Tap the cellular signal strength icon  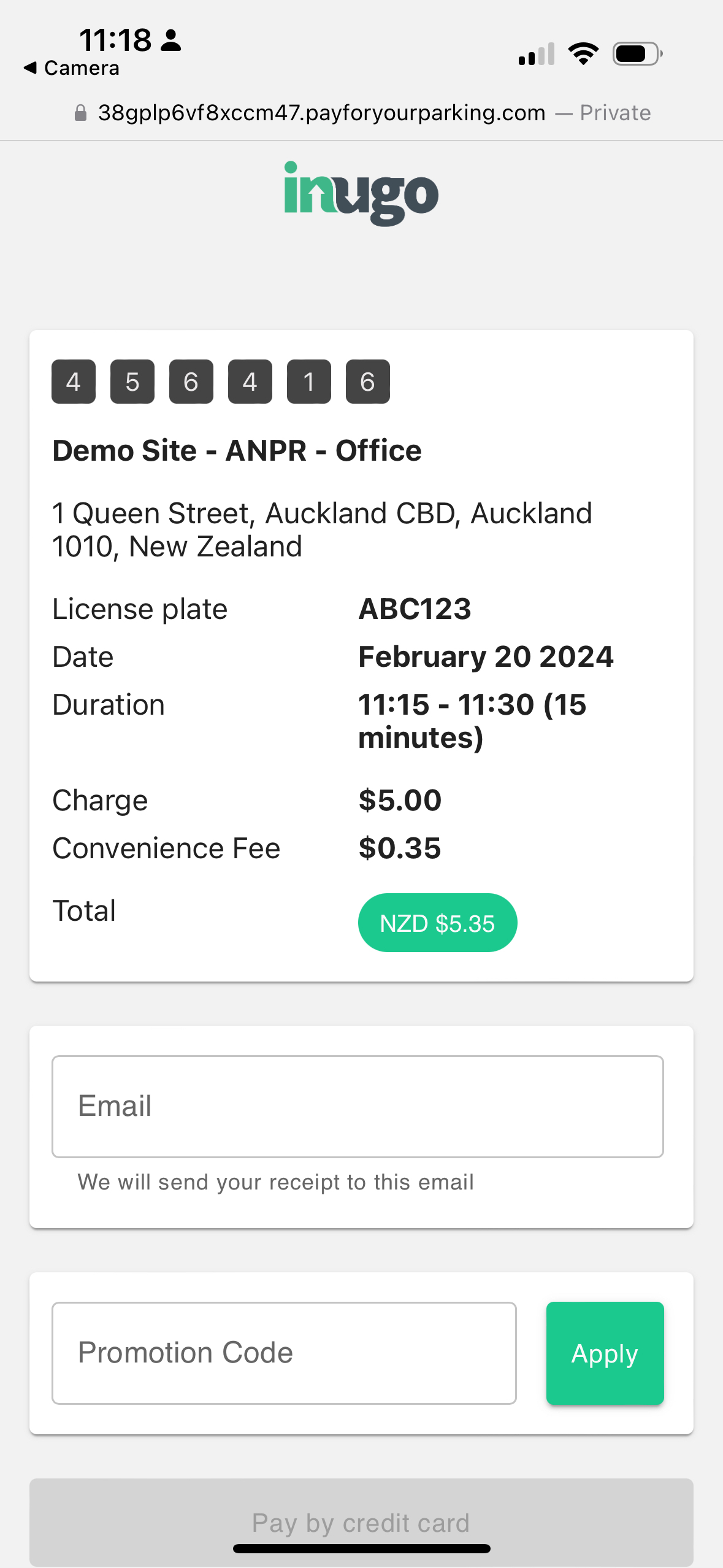[536, 55]
